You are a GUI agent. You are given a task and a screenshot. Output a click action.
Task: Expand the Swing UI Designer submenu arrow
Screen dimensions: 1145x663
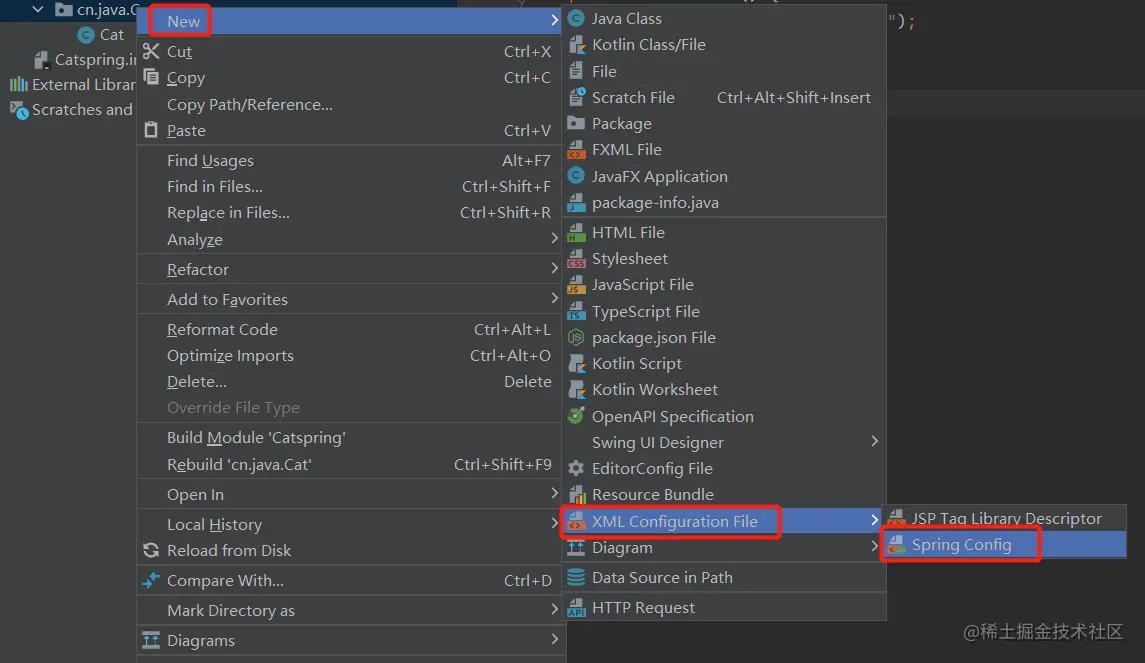tap(874, 442)
